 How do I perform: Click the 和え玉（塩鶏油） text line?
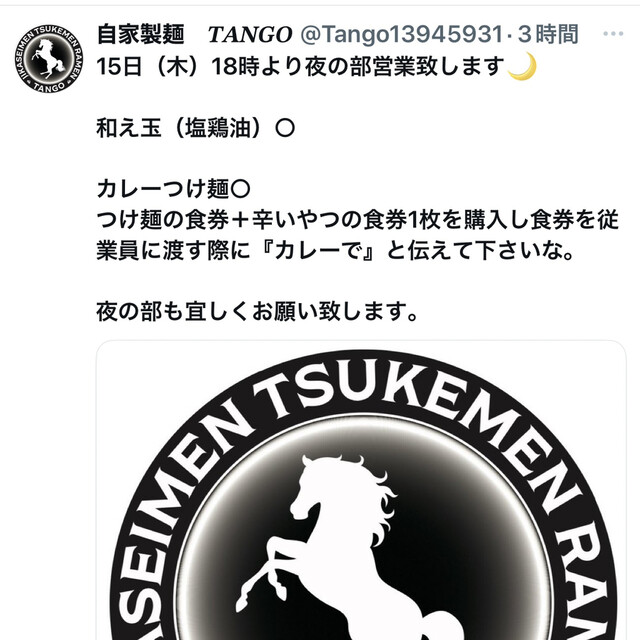179,128
